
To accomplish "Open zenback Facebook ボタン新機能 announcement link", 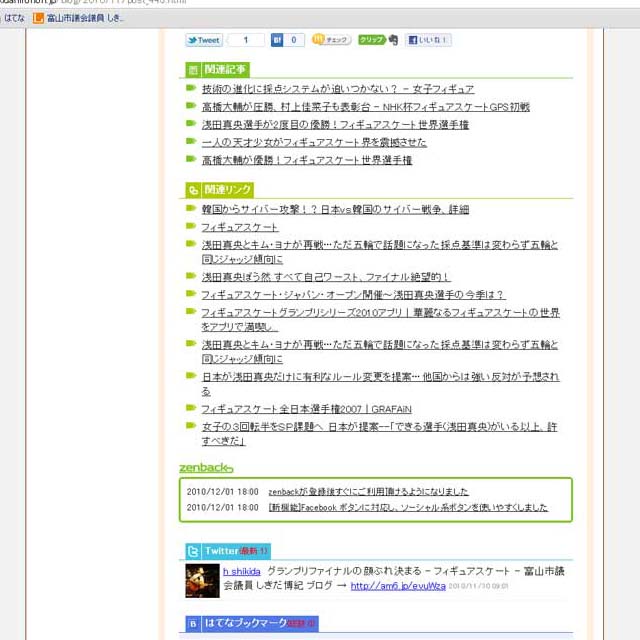I will coord(408,507).
